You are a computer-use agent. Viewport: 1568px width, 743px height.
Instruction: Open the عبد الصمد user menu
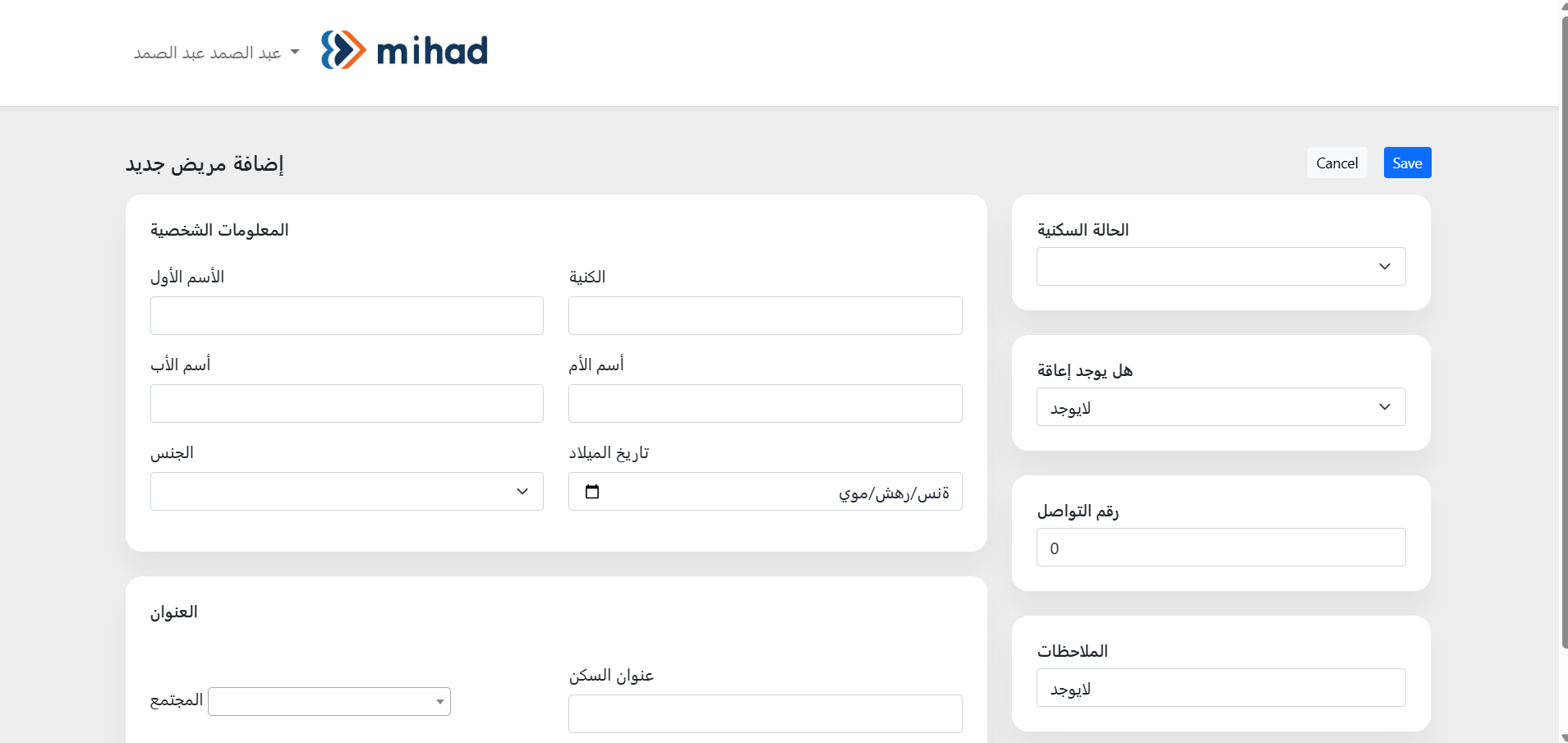217,53
